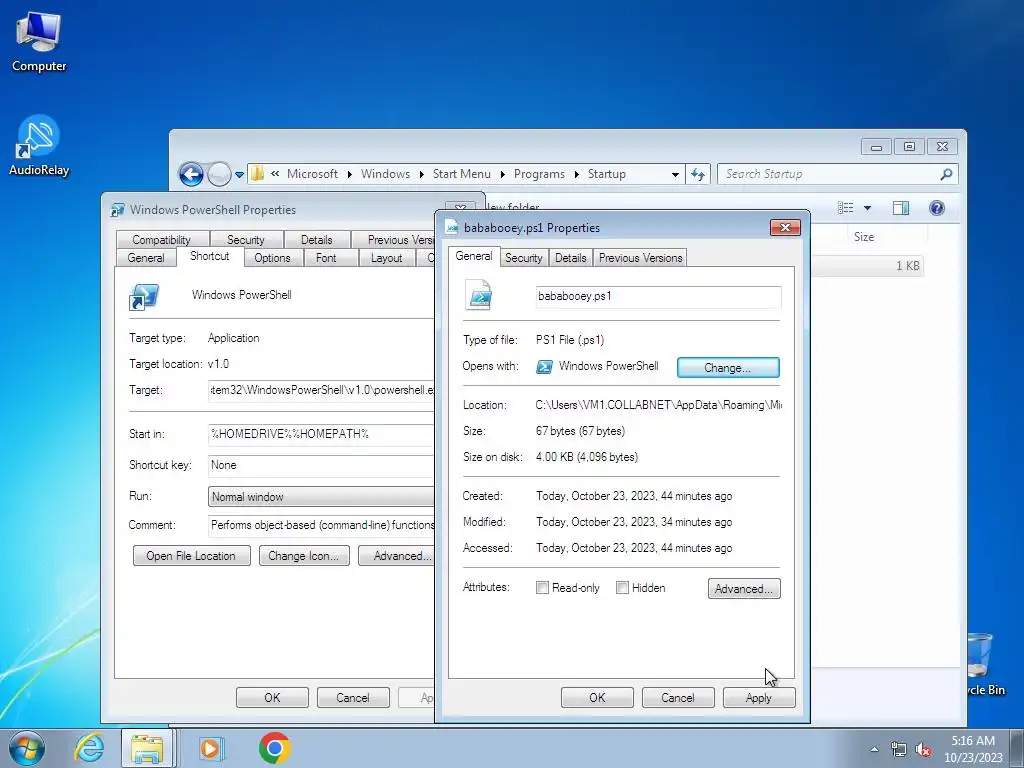Click Cancel in PowerShell Properties dialog
Screen dimensions: 1024x768
353,697
